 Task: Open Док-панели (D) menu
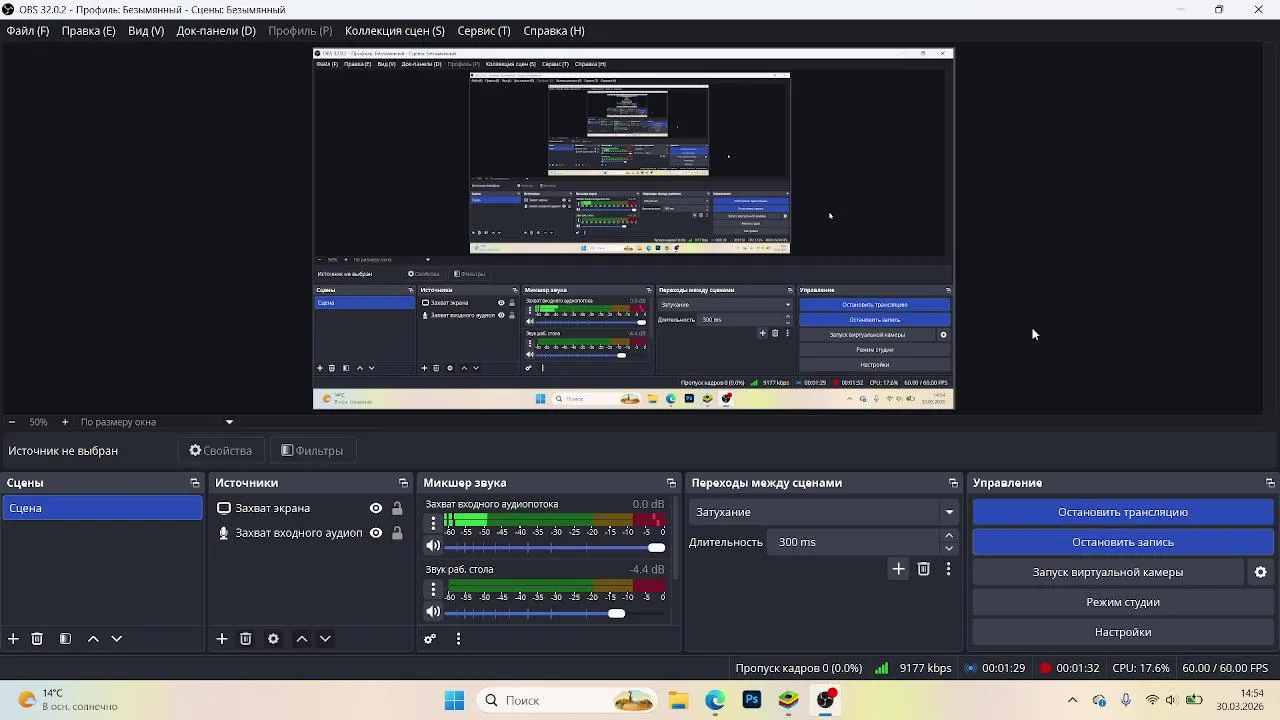point(216,31)
